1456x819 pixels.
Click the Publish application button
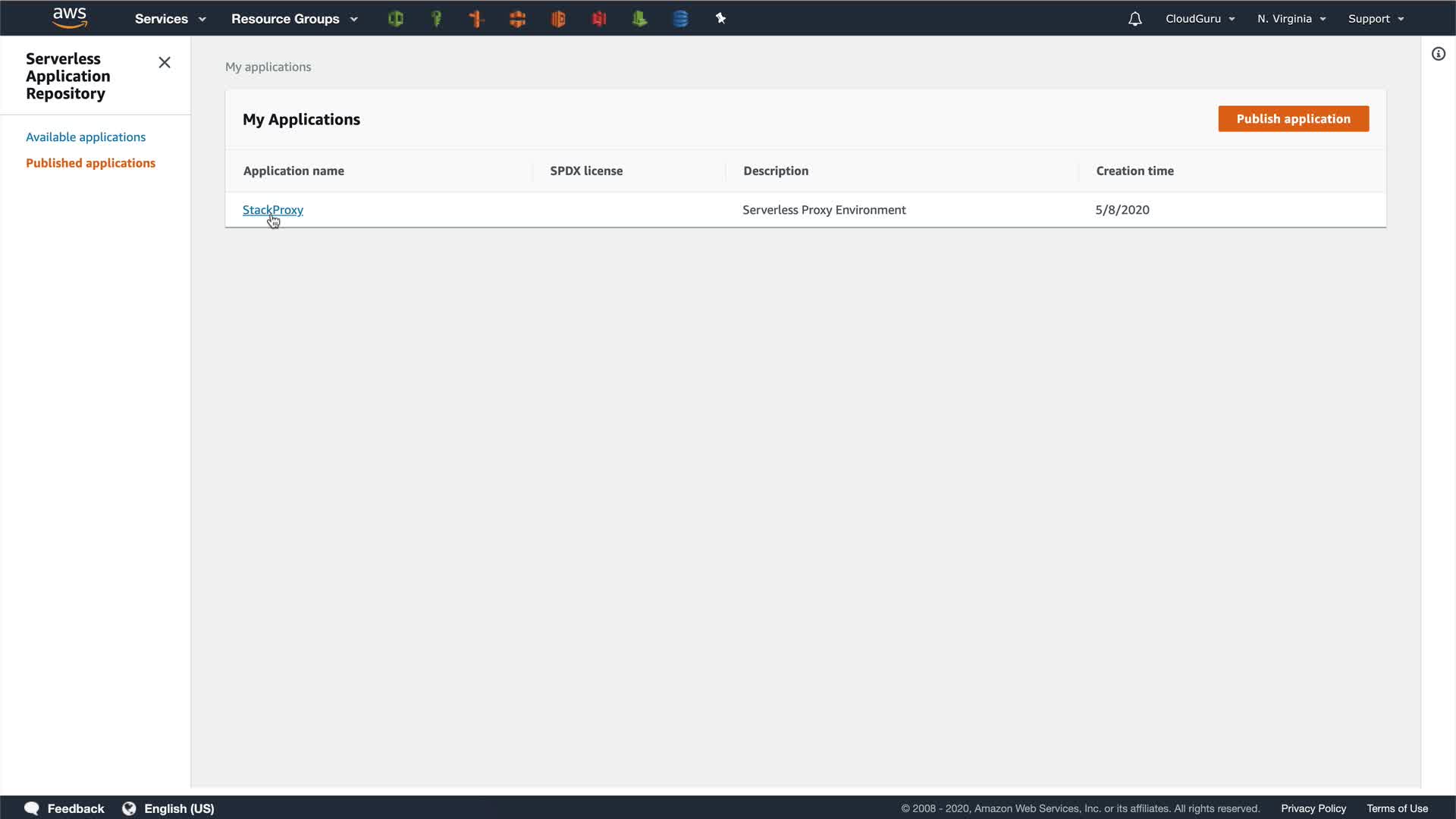[1293, 119]
